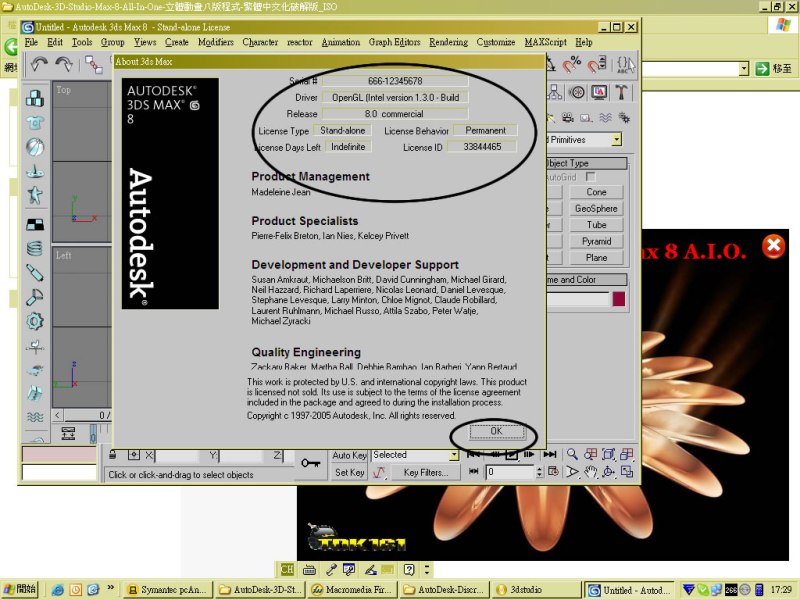
Task: Click the time slider showing 0
Action: coord(88,415)
